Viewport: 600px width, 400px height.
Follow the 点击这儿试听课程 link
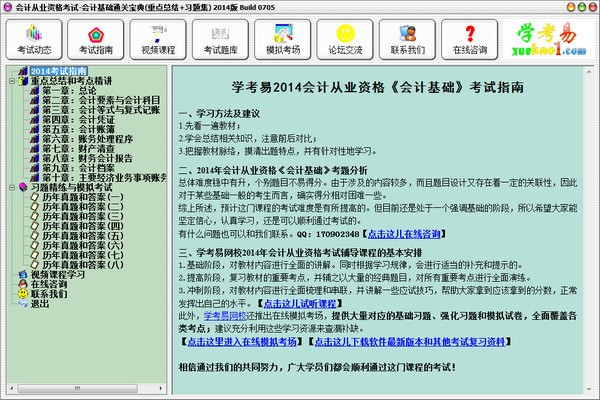point(300,304)
